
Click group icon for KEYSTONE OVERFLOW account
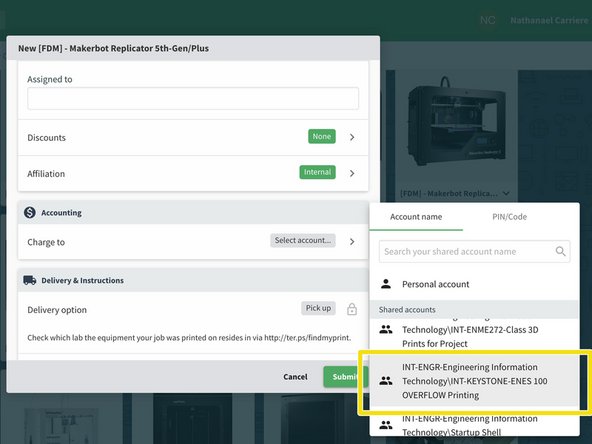pyautogui.click(x=386, y=381)
